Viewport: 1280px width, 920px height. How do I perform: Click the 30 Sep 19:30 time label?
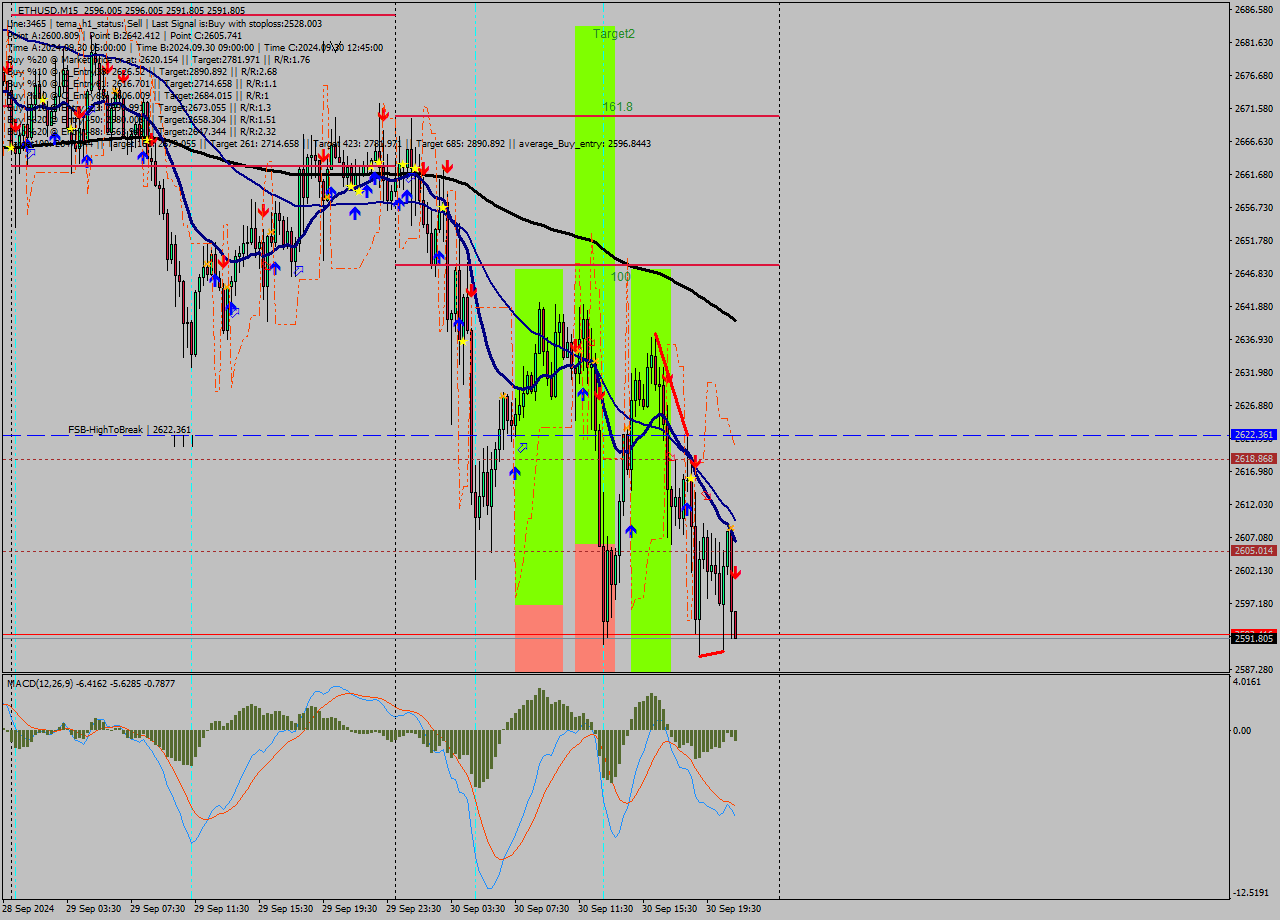coord(734,909)
